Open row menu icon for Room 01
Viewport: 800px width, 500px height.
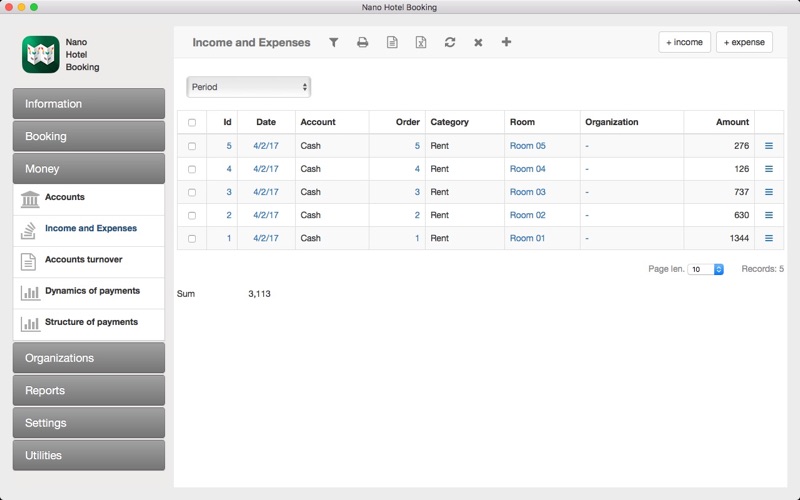click(769, 238)
